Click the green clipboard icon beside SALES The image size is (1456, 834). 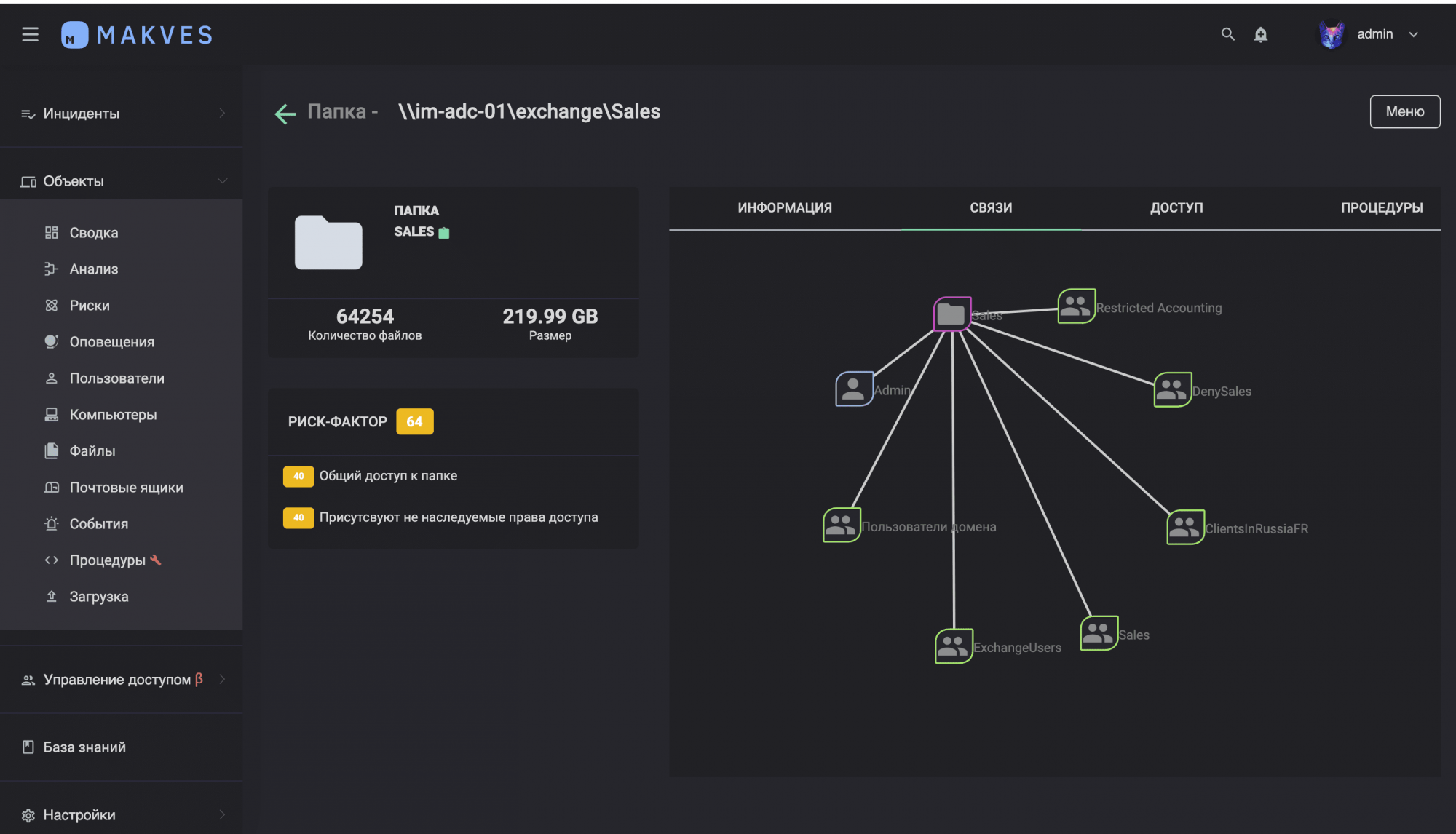444,233
